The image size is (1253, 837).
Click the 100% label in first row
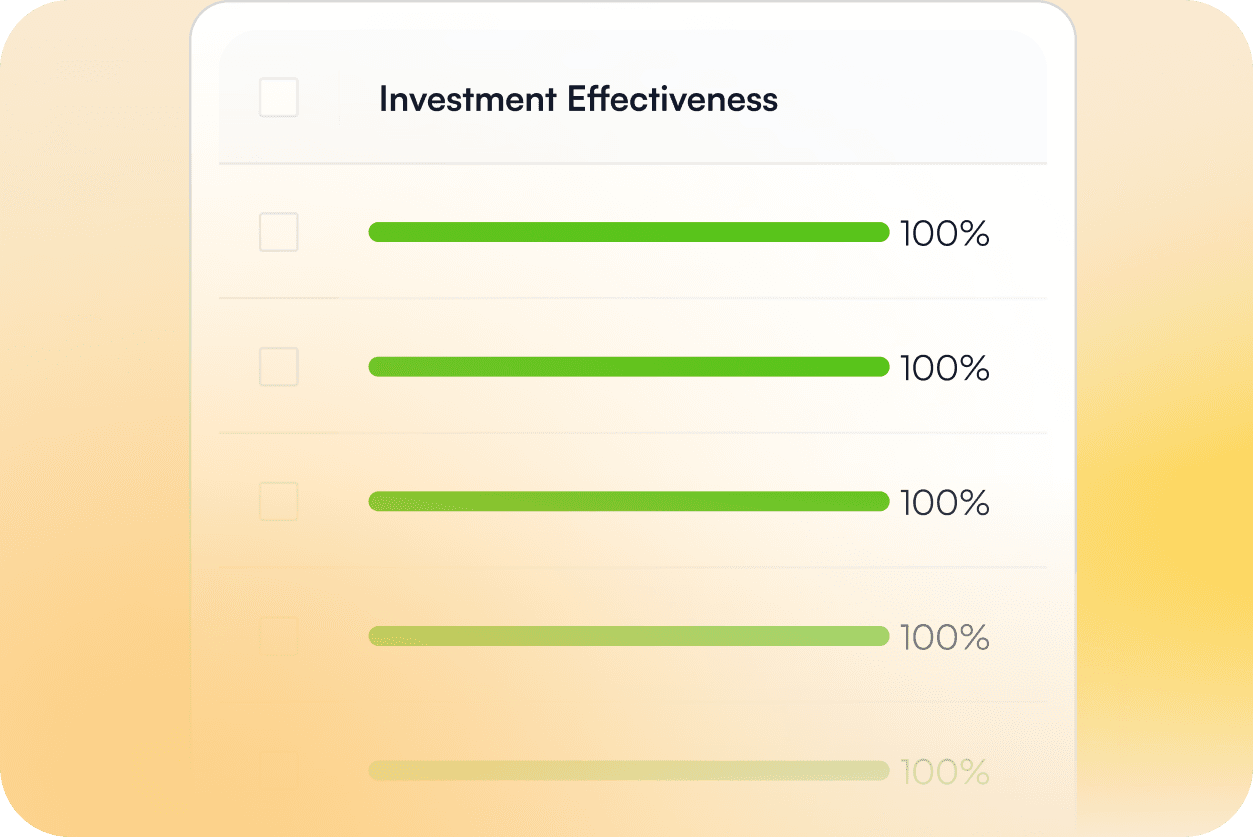click(944, 234)
